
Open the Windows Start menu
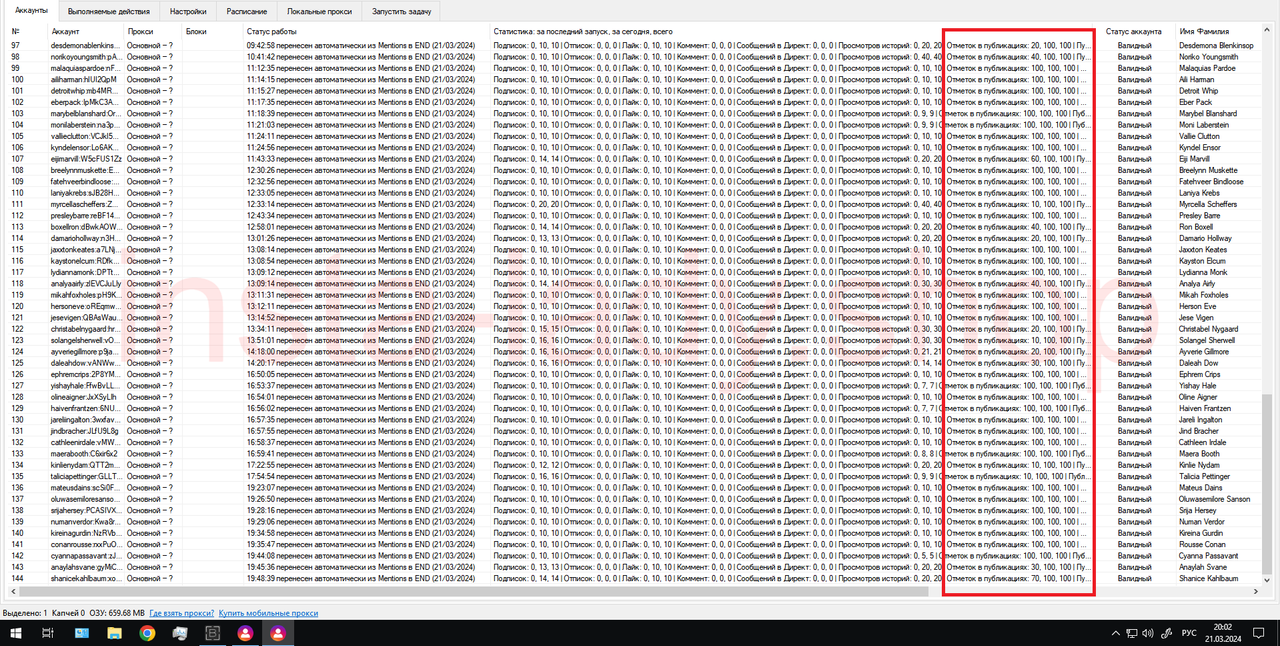coord(14,633)
